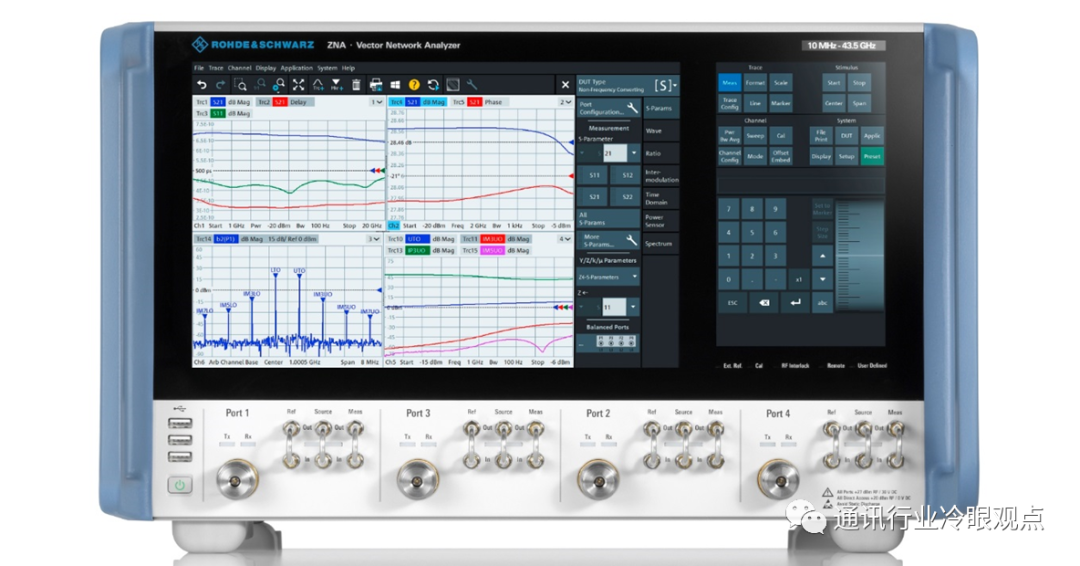This screenshot has height=566, width=1080.
Task: Click the S22 parameter button
Action: (627, 197)
